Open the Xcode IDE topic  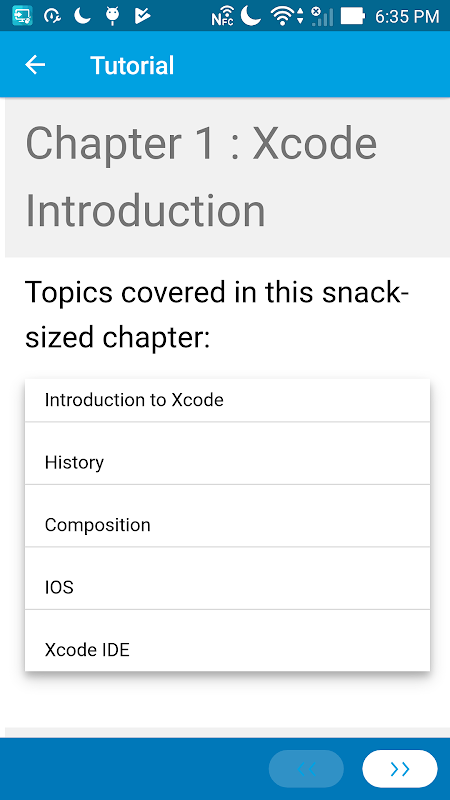(228, 640)
